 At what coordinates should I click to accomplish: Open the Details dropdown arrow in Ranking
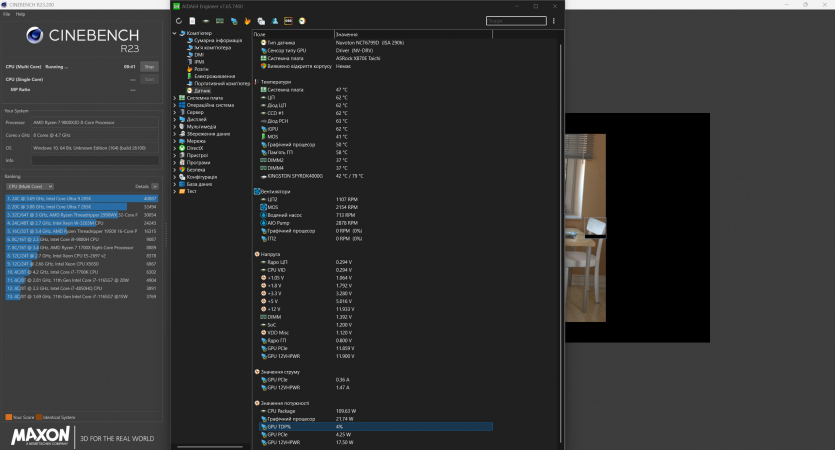coord(155,186)
